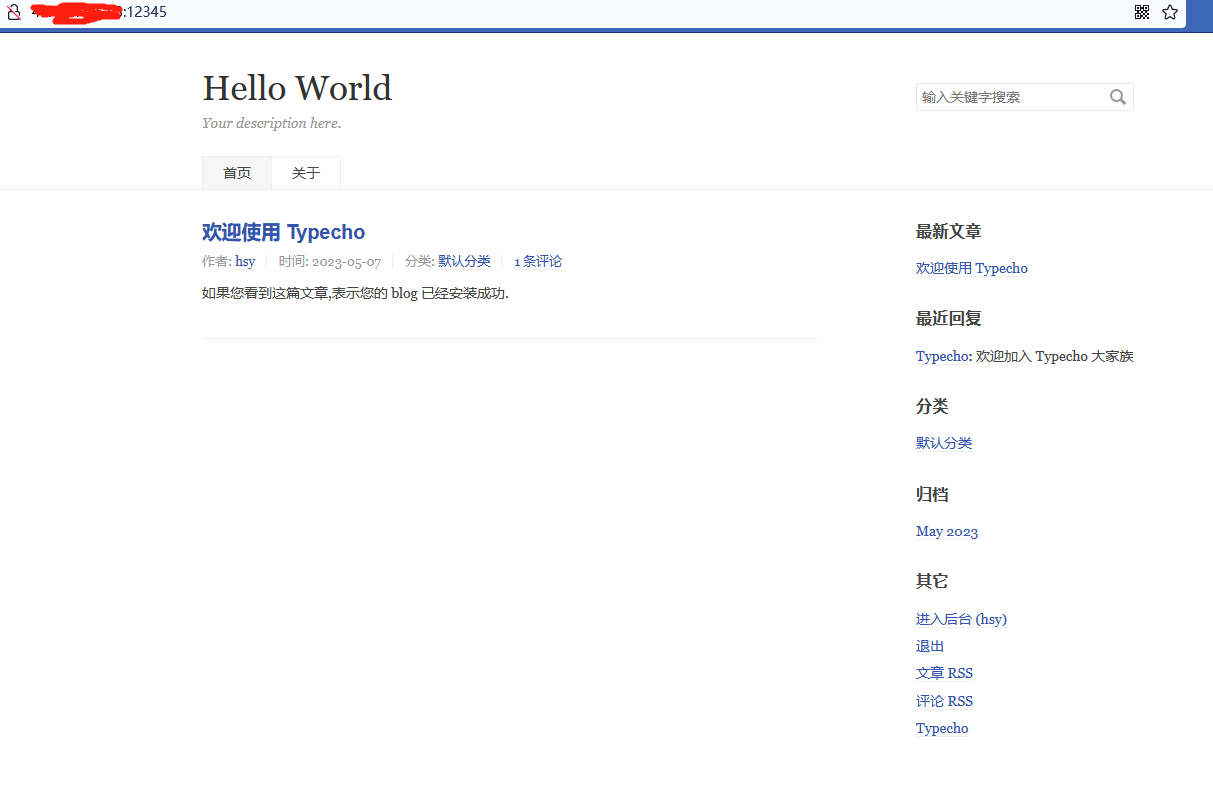Screen dimensions: 1213x786
Task: Click the insecure connection lock icon
Action: 14,12
